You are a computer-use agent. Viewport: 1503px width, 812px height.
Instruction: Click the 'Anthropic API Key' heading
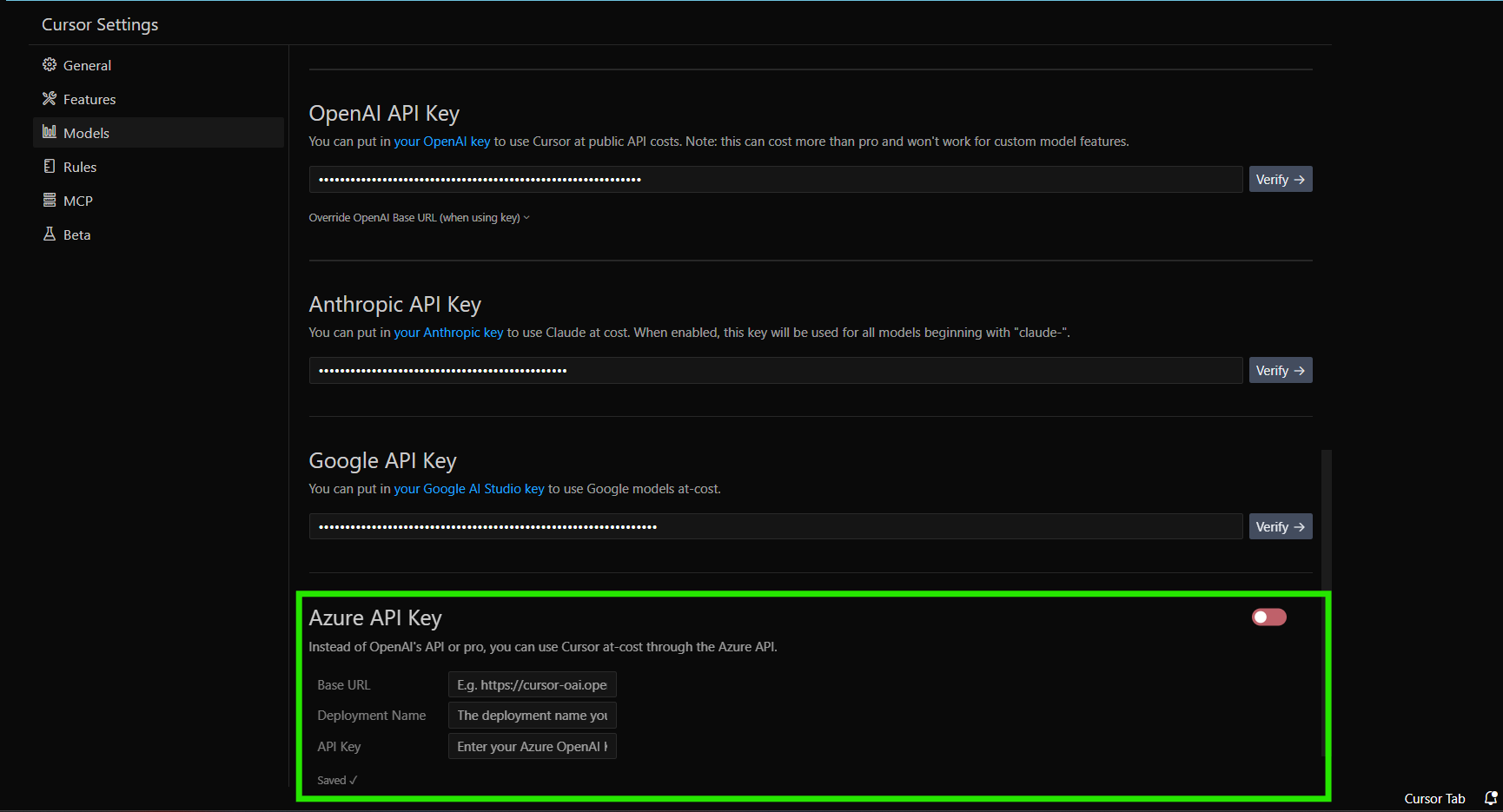[395, 305]
